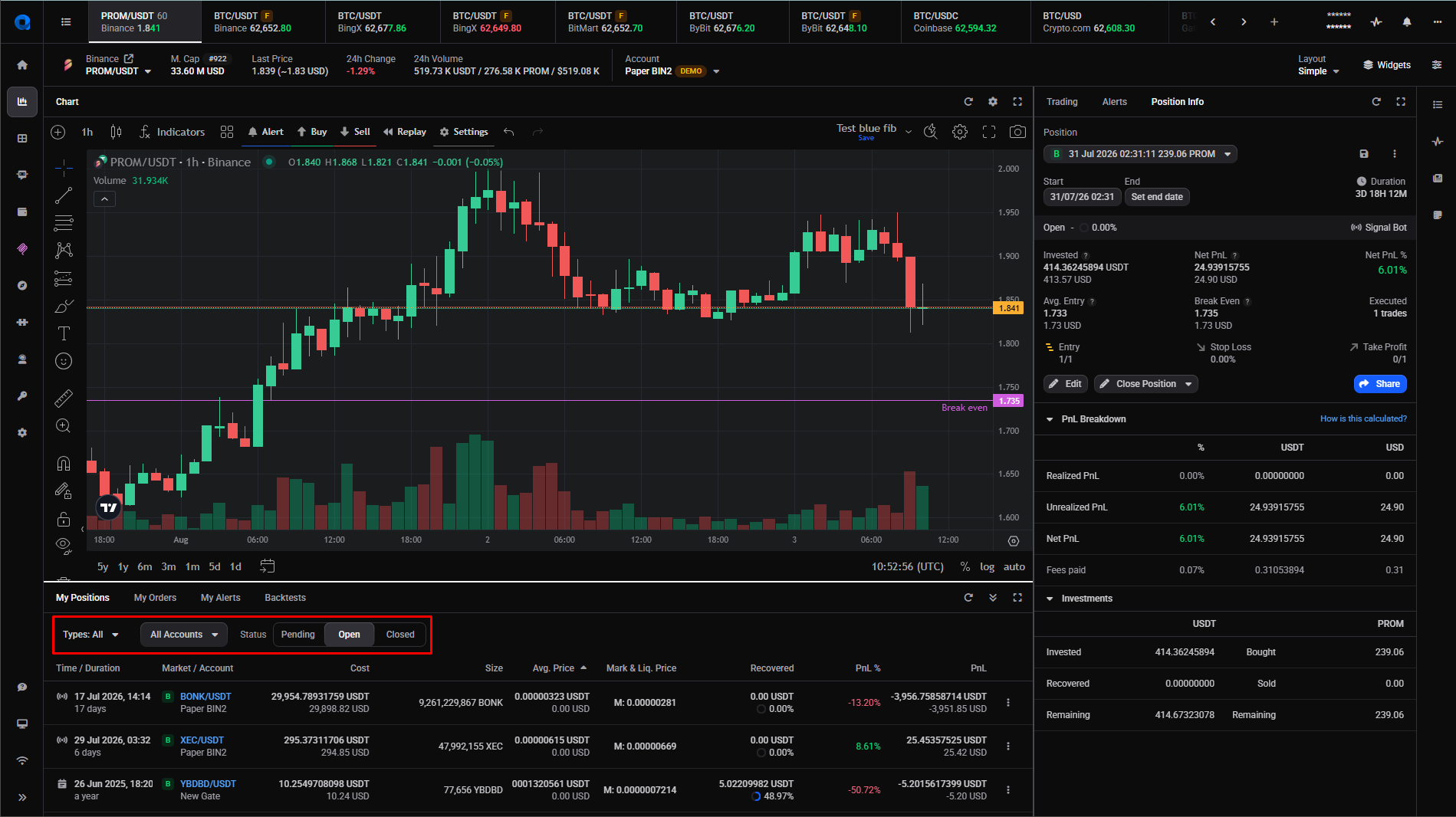Open the notifications bell icon
This screenshot has height=817, width=1456.
tap(1407, 22)
